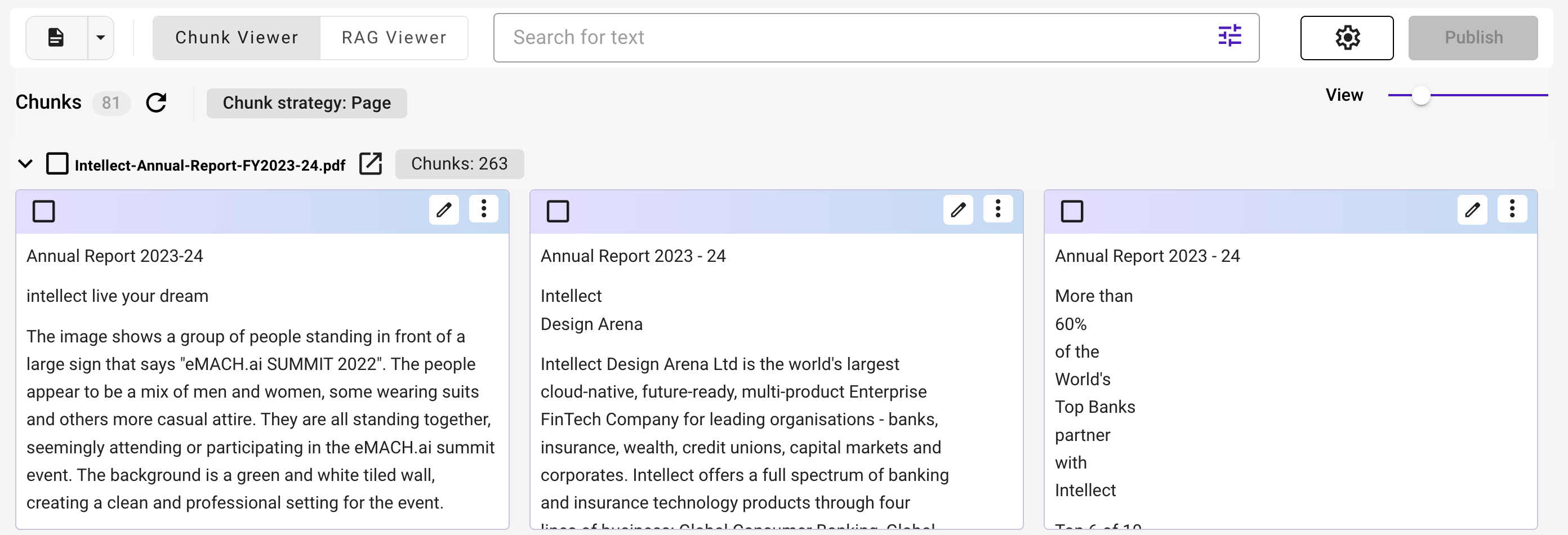
Task: Open more options for 'More than 60%' chunk
Action: pyautogui.click(x=1513, y=209)
